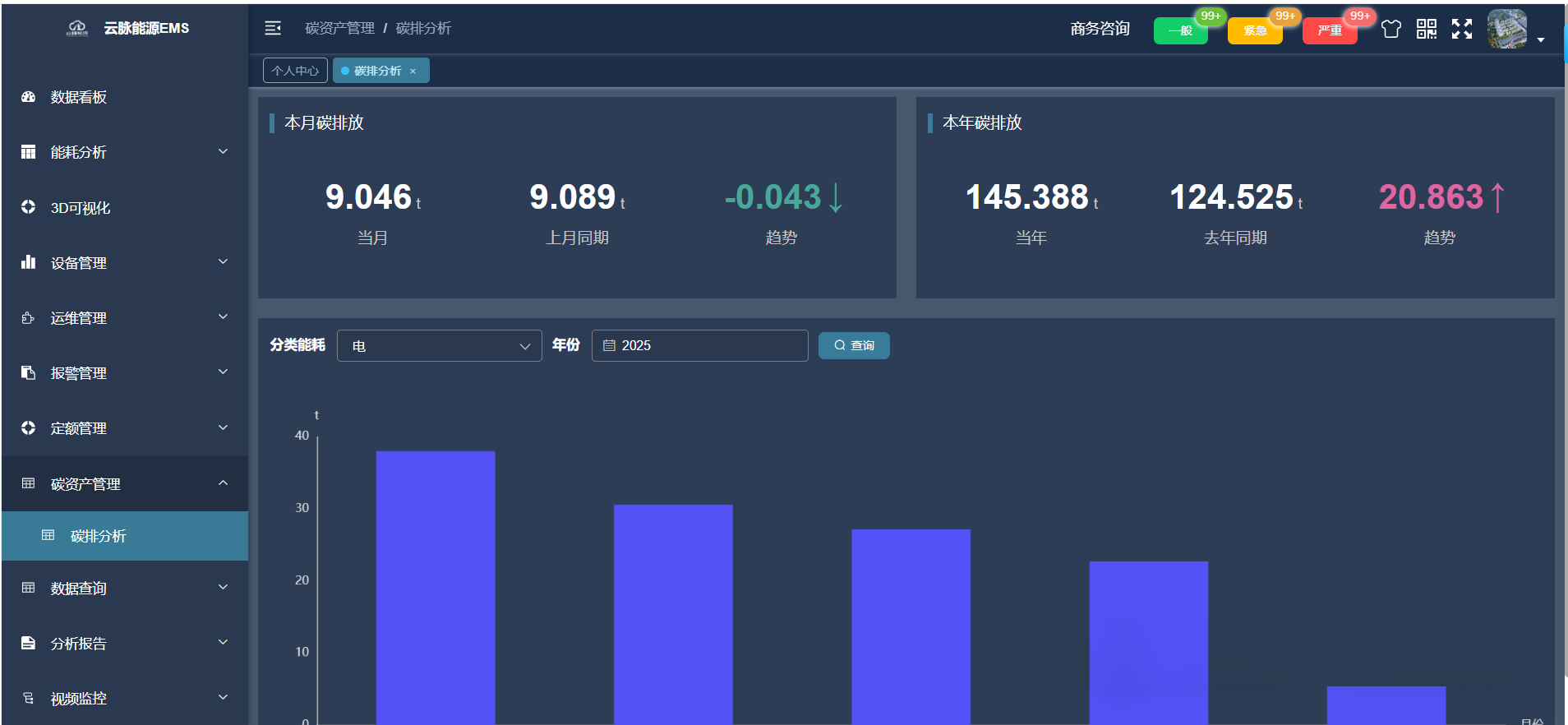Open 数据看板 dashboard from the sidebar

click(x=79, y=97)
